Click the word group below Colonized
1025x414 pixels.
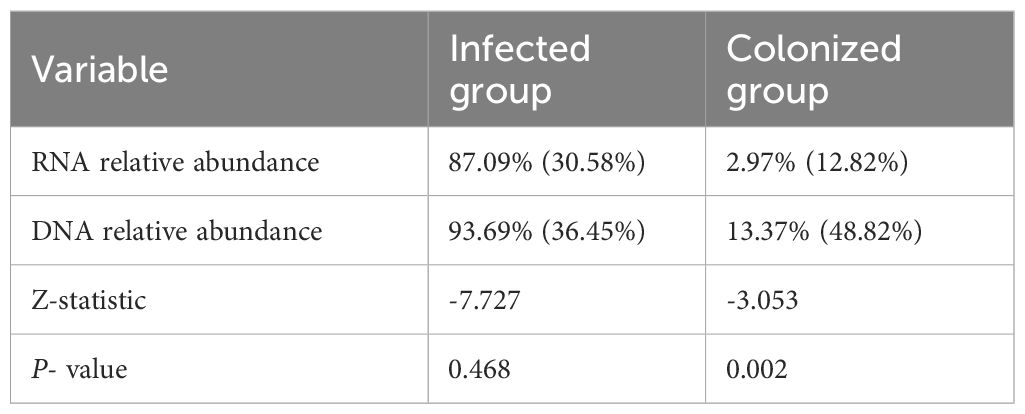pyautogui.click(x=778, y=92)
